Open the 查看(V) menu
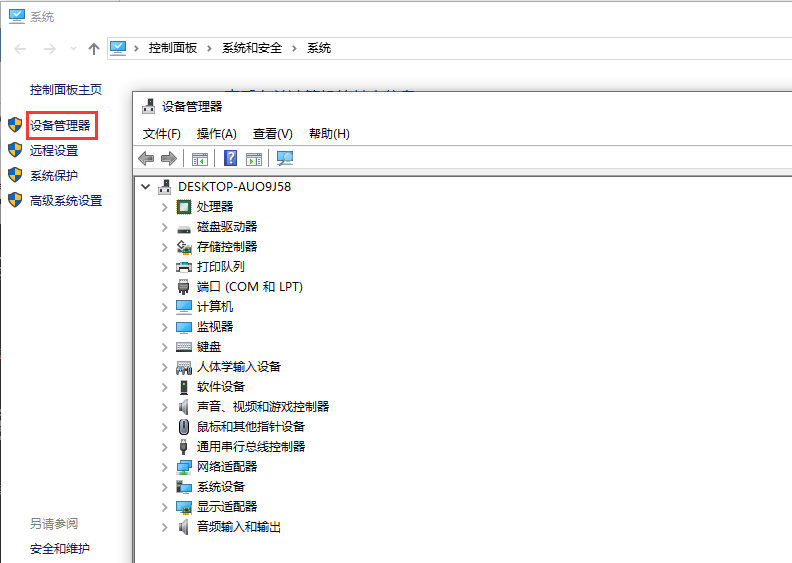The image size is (792, 563). (273, 134)
